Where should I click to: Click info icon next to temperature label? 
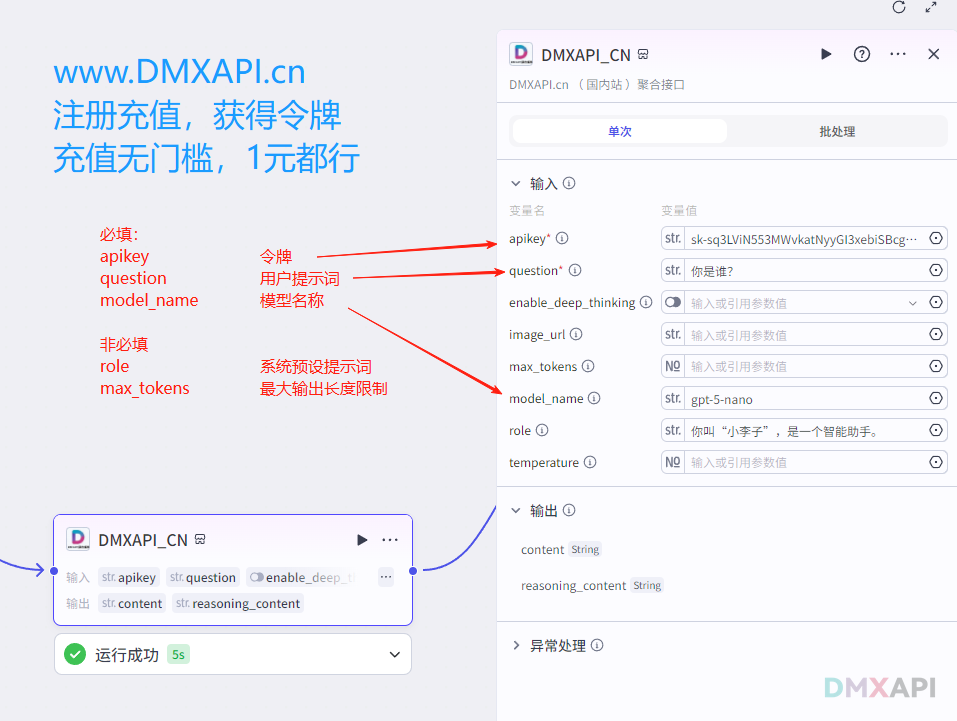coord(590,463)
